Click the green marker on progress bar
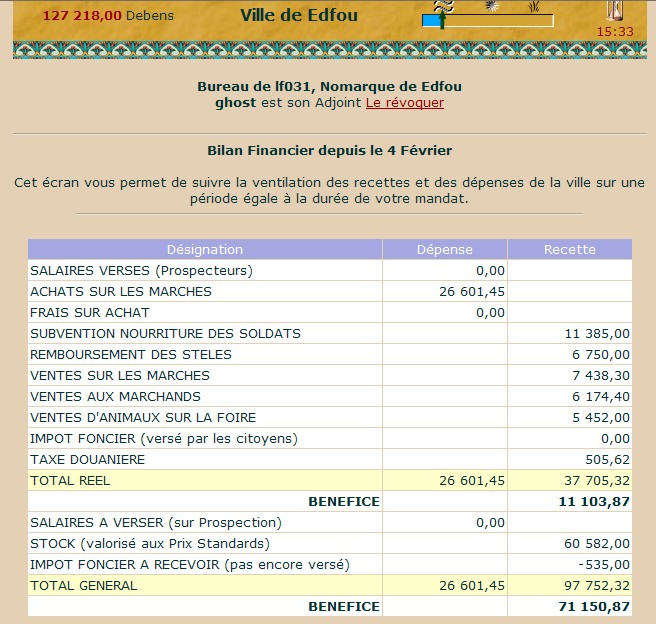The width and height of the screenshot is (656, 624). coord(442,20)
